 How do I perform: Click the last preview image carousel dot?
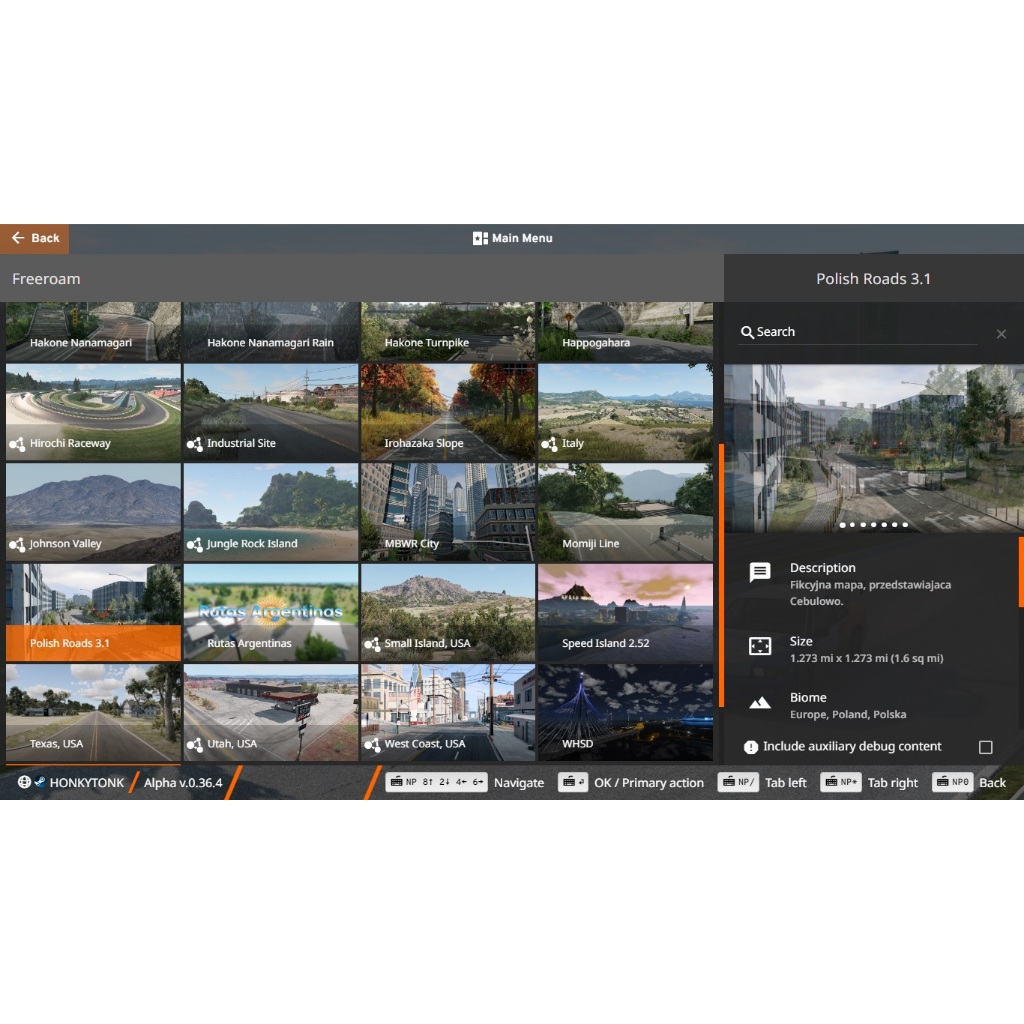pyautogui.click(x=905, y=525)
